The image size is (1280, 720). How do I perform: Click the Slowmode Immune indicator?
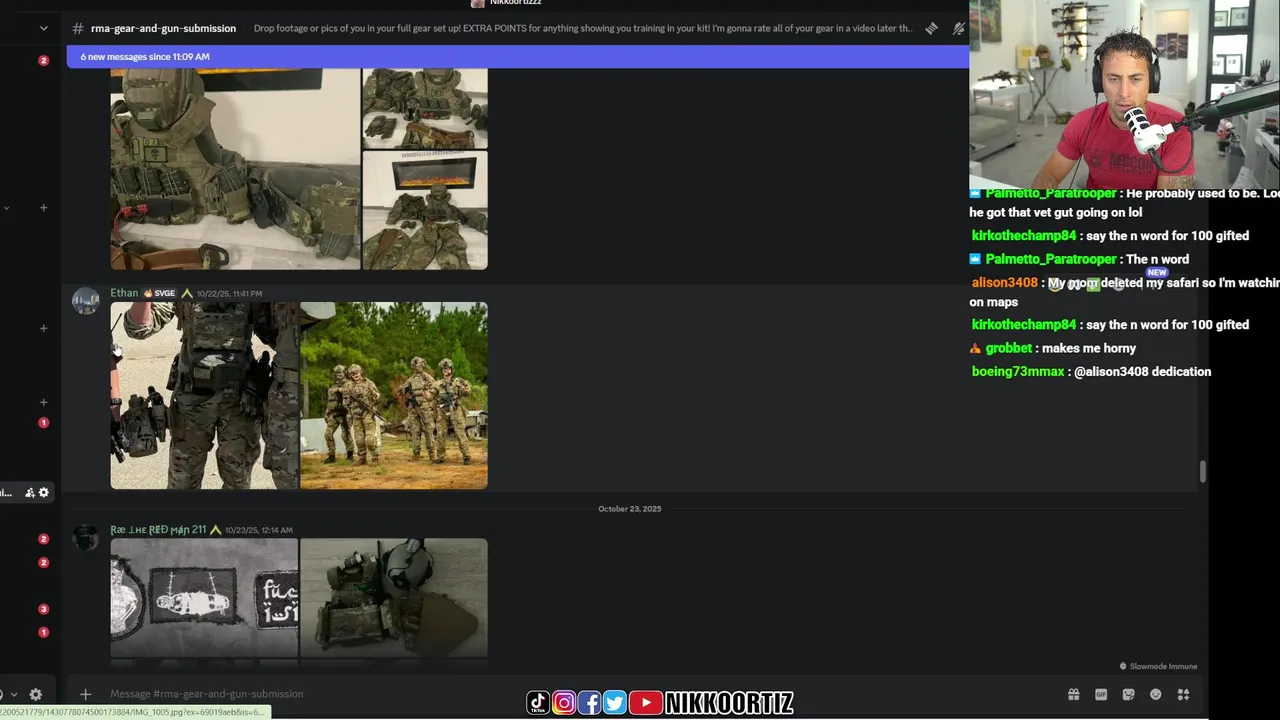coord(1158,666)
